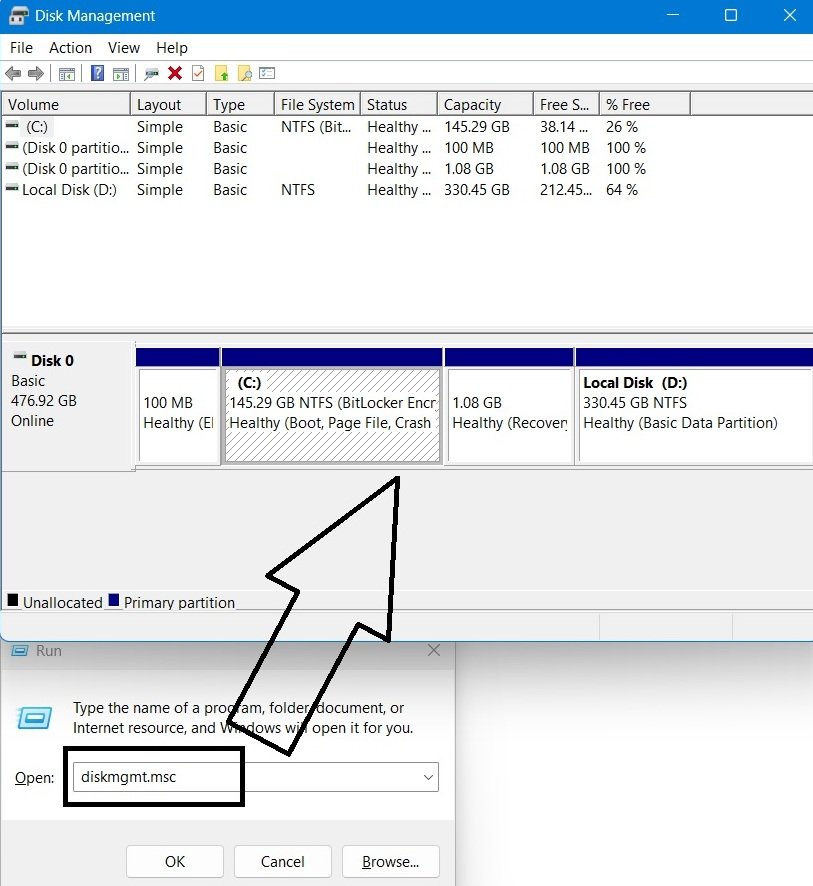
Task: Click the Disk 0 drive icon in graphical view
Action: point(20,355)
